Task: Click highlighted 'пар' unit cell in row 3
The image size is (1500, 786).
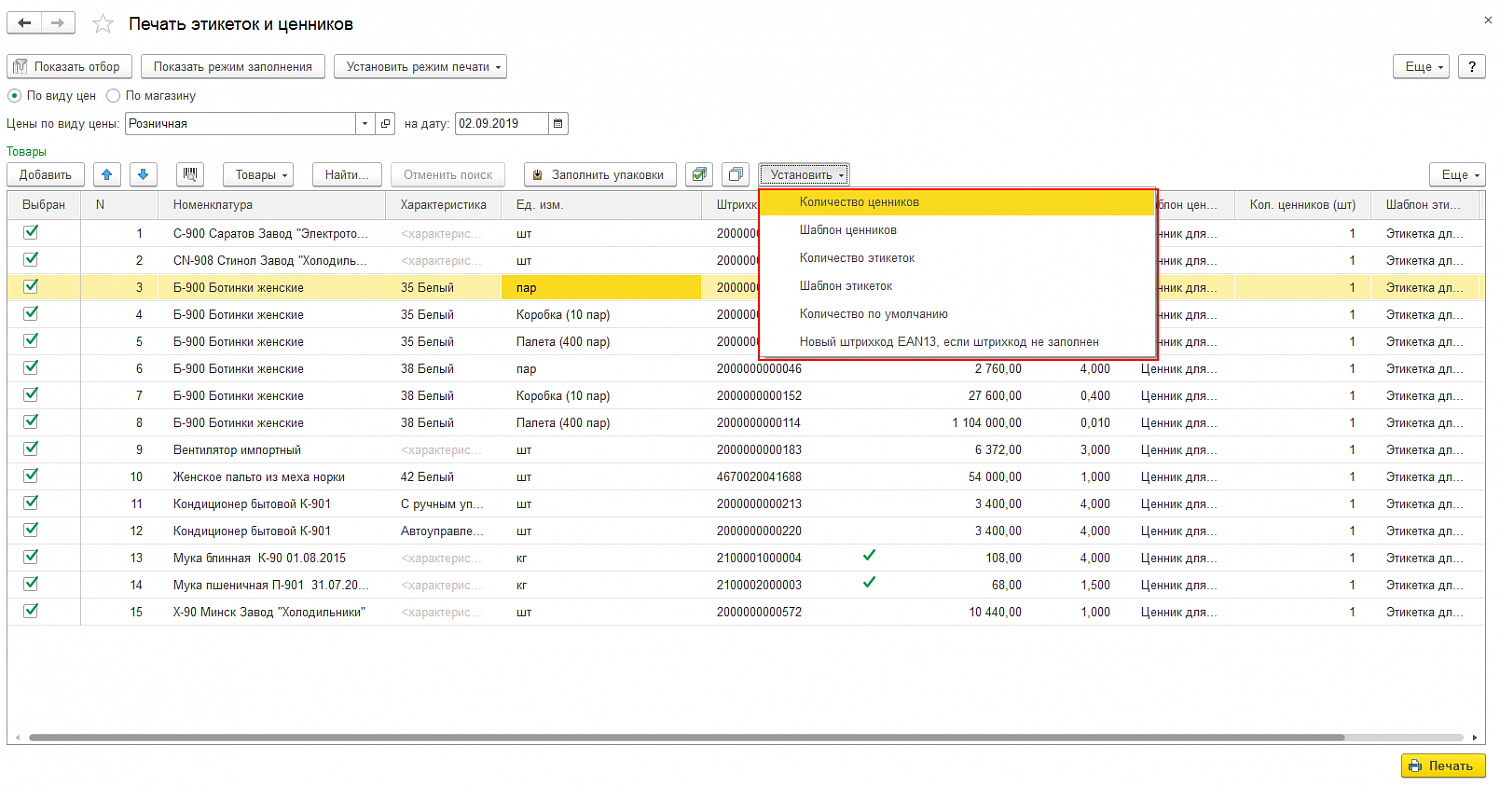Action: 601,287
